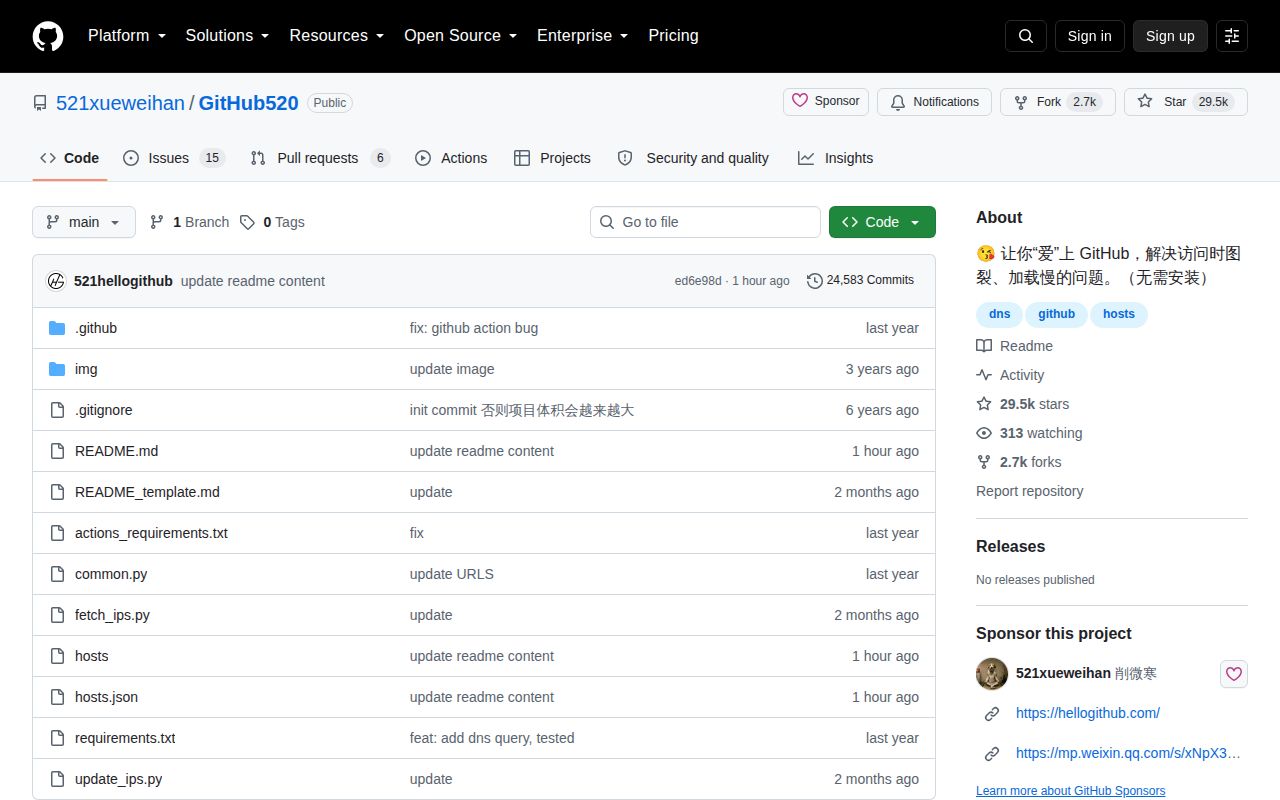View the 24,583 Commits history
Image resolution: width=1280 pixels, height=800 pixels.
click(x=860, y=280)
